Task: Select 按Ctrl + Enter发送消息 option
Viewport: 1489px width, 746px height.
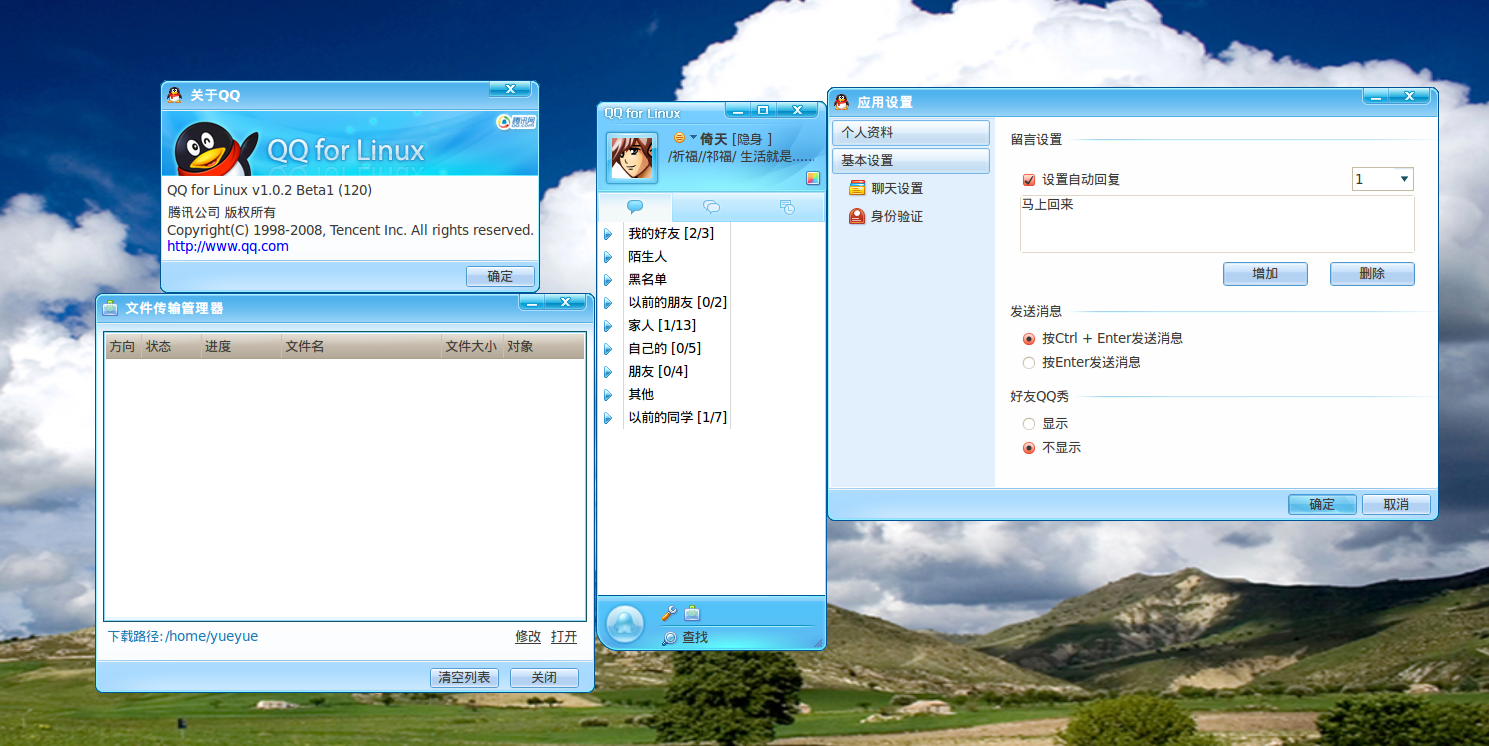Action: click(x=1029, y=339)
